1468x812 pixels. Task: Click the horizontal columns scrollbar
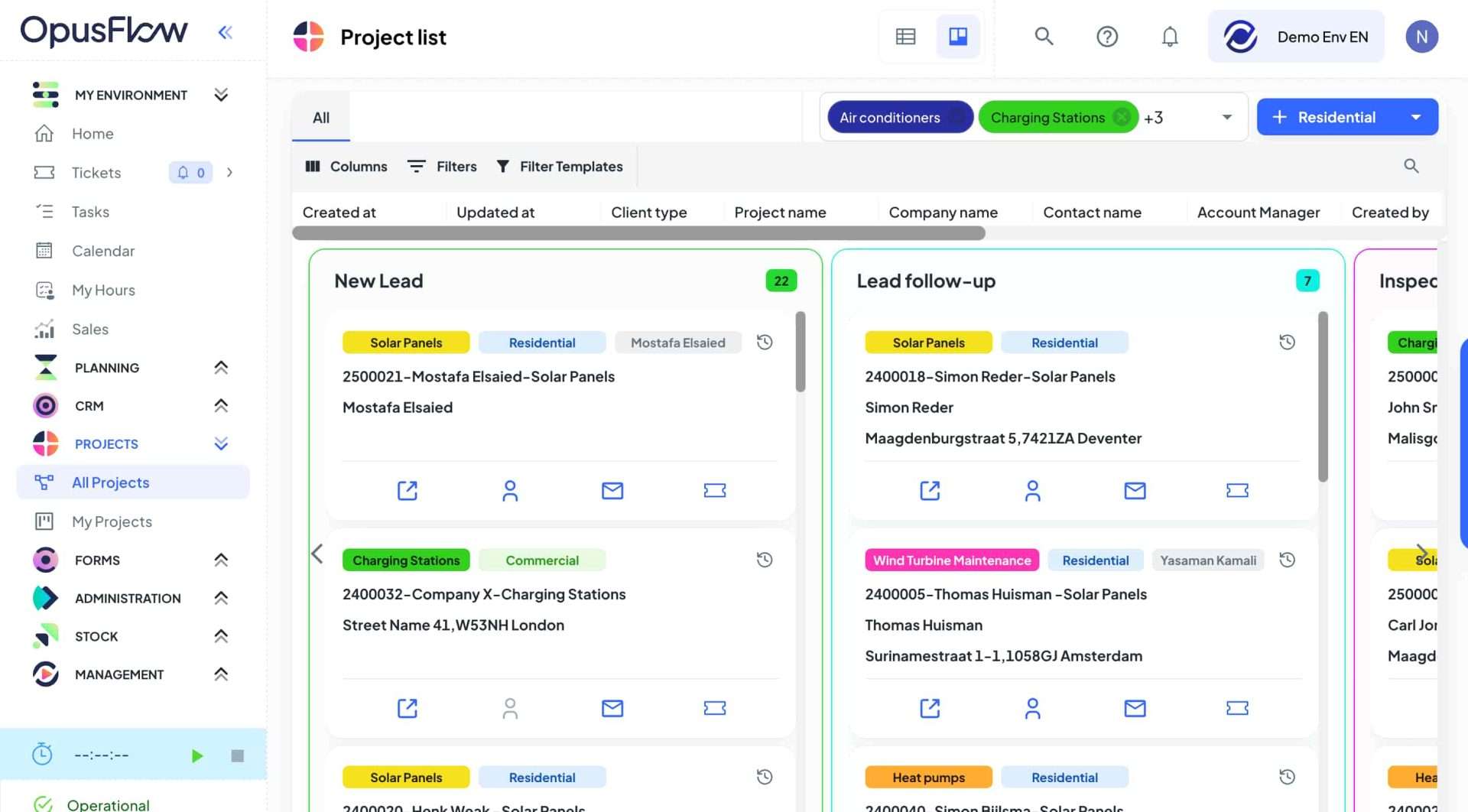(x=638, y=233)
